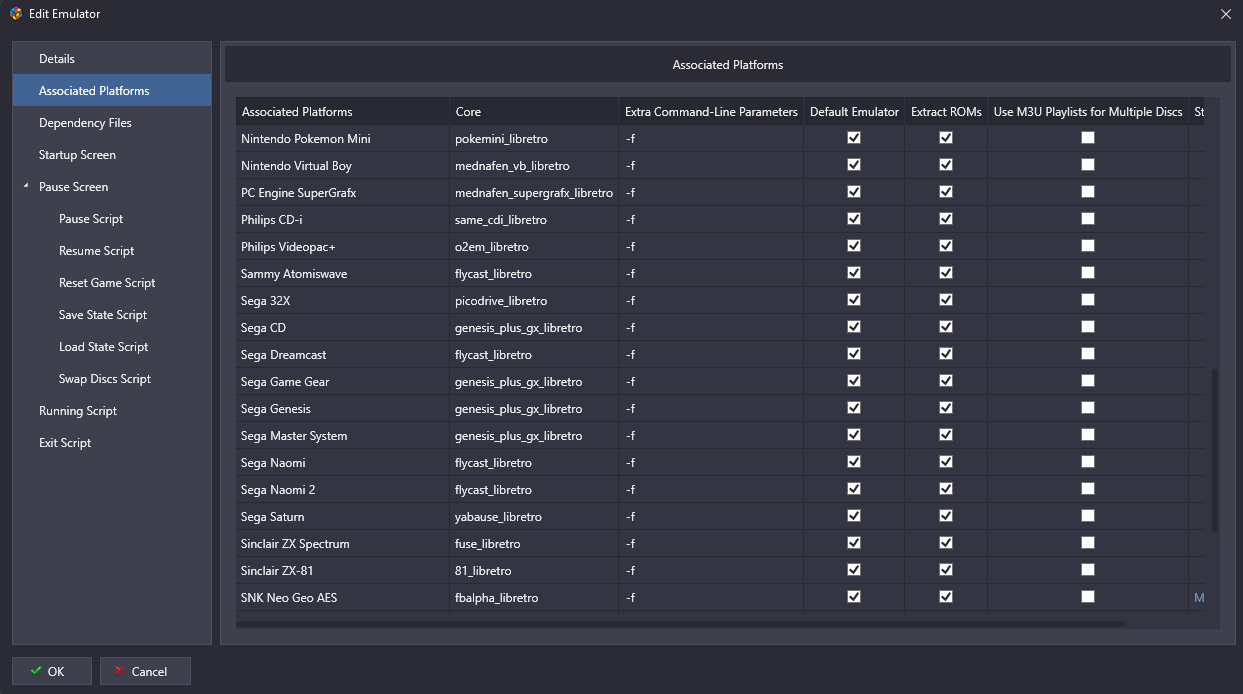Click core cell pokemini_libretro
The width and height of the screenshot is (1243, 694).
pos(534,138)
